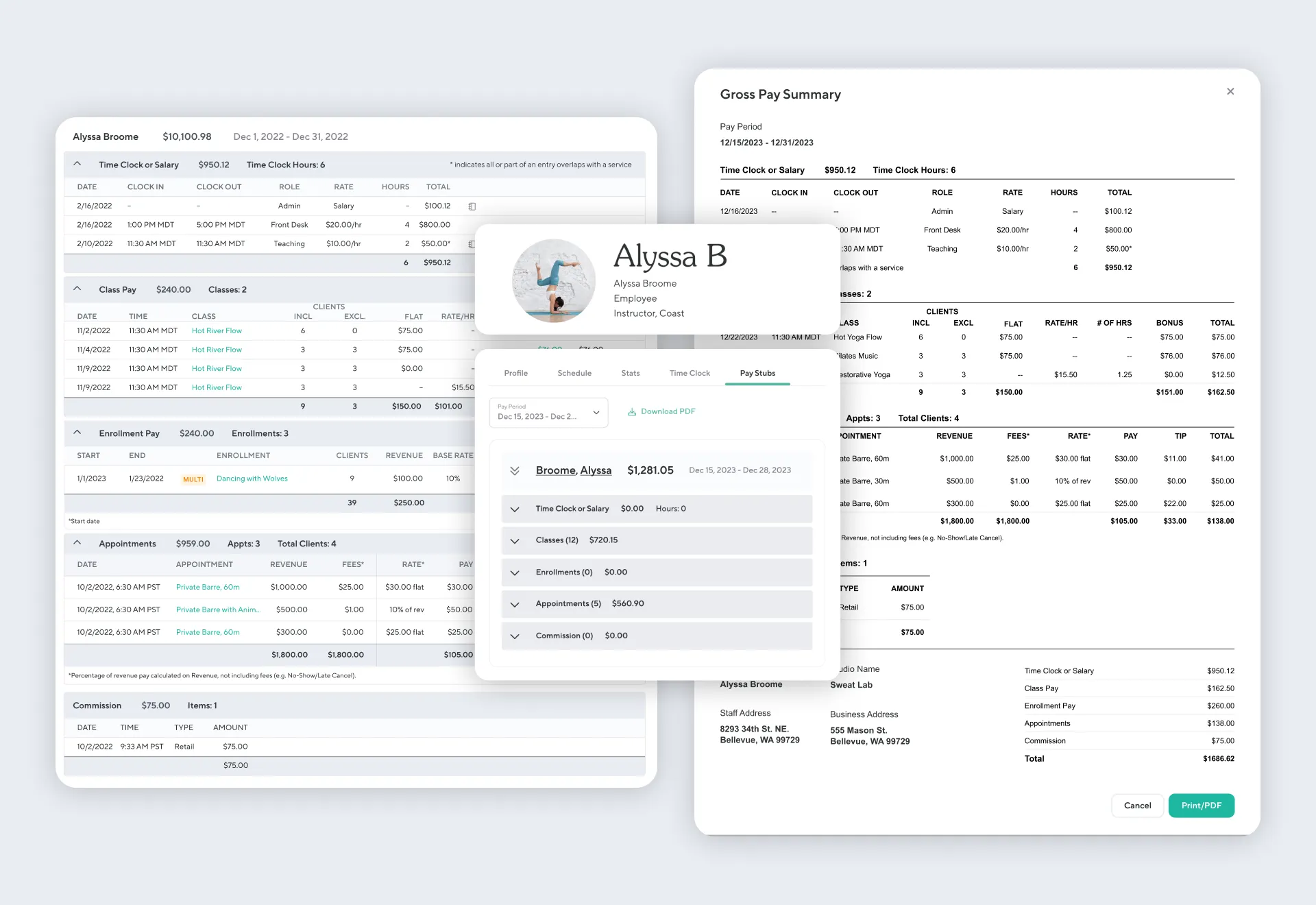1316x905 pixels.
Task: Open the Dancing with Wolves enrollment link
Action: tap(252, 479)
